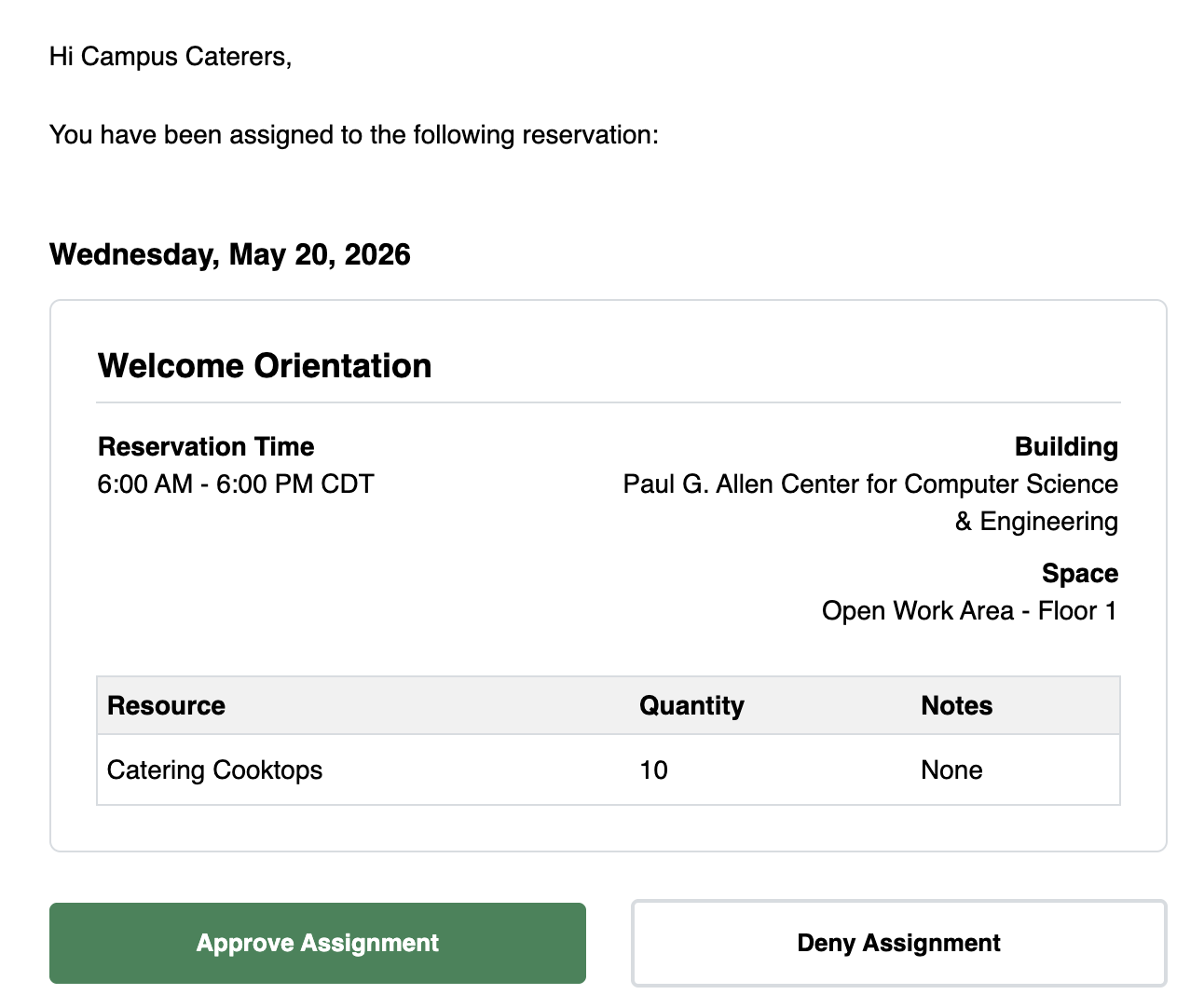The image size is (1204, 1008).
Task: Click the Catering Cooktops resource cell
Action: tap(215, 770)
